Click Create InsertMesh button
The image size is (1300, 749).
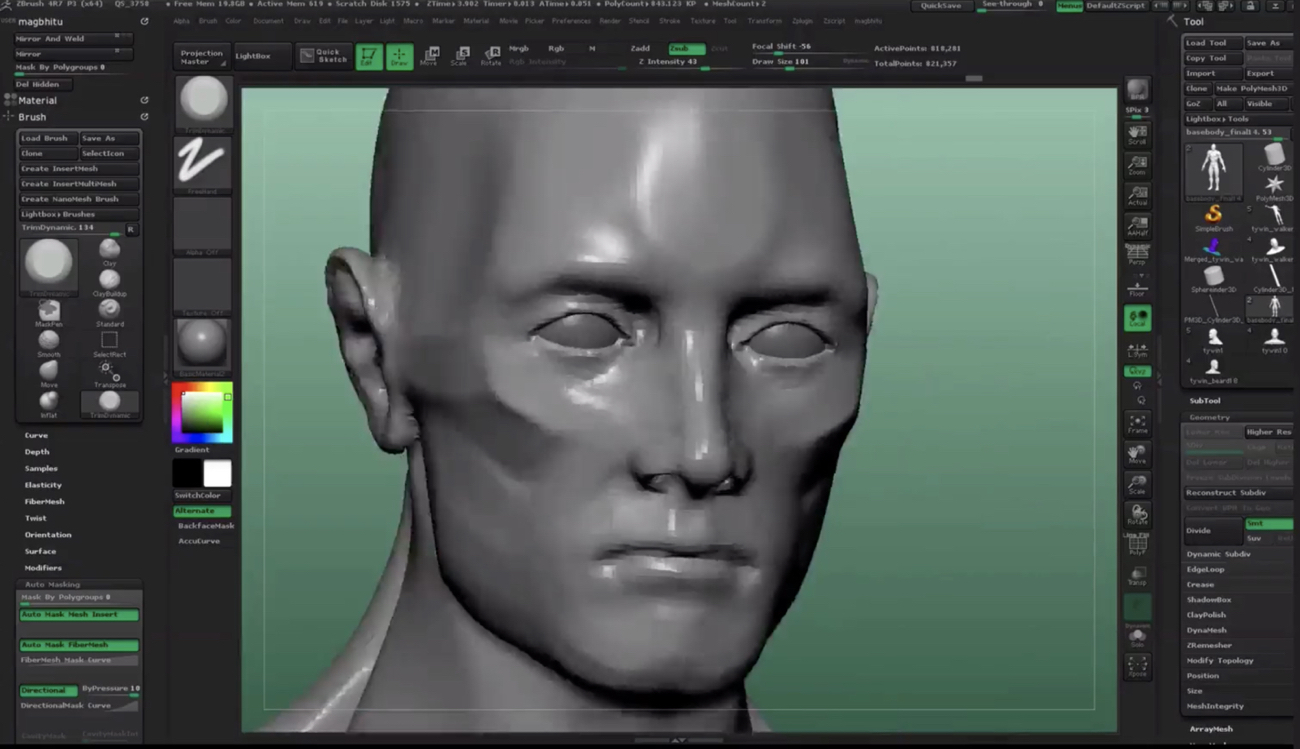[79, 169]
